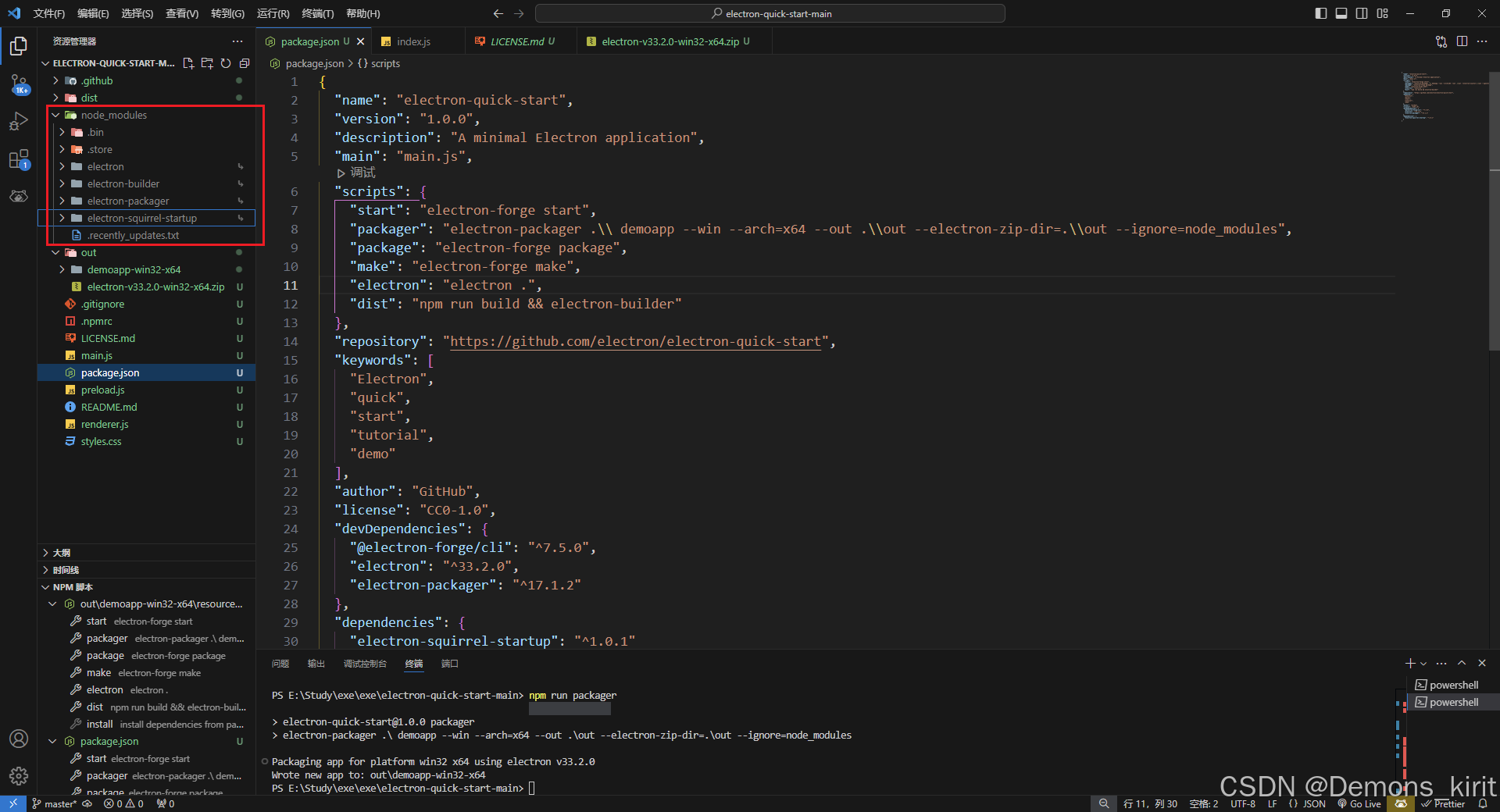Click the zoom magnifier in status bar
The height and width of the screenshot is (812, 1500).
[x=1103, y=803]
